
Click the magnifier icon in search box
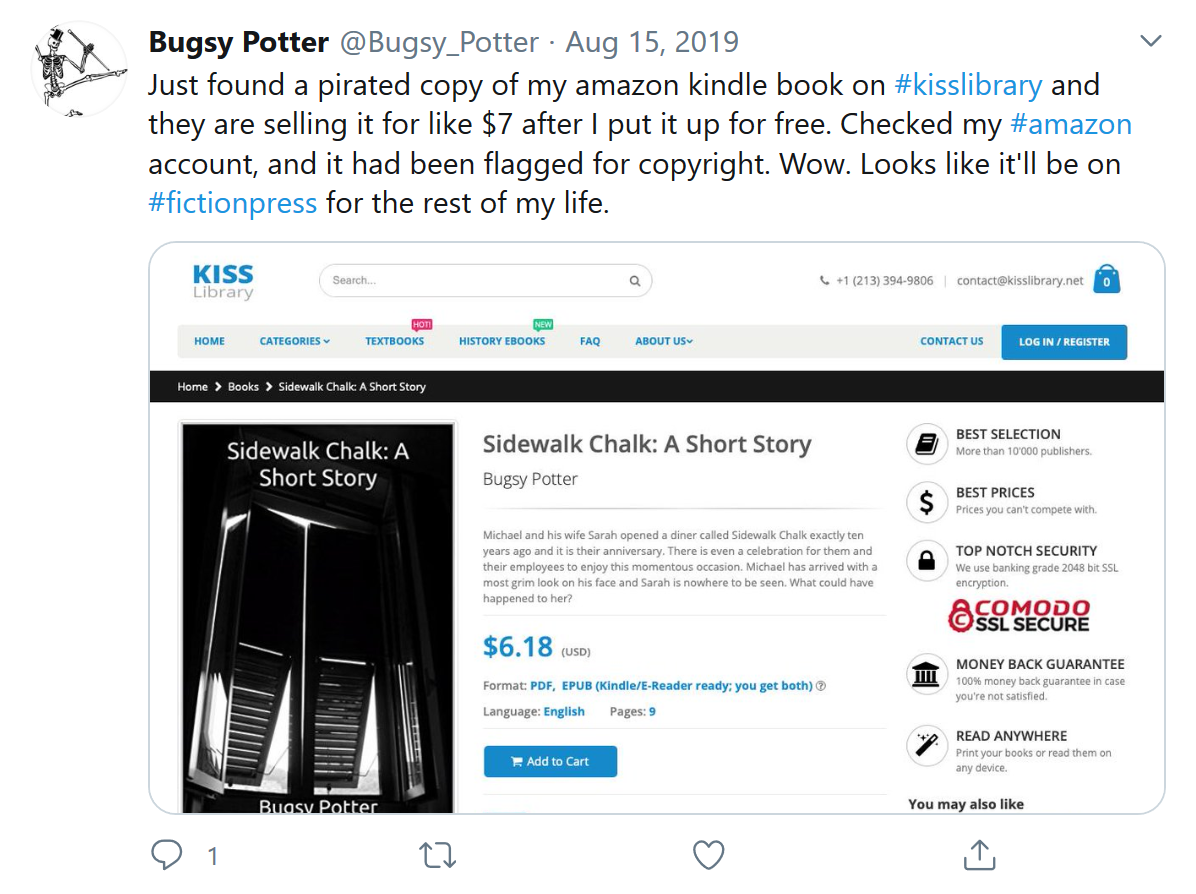click(634, 281)
